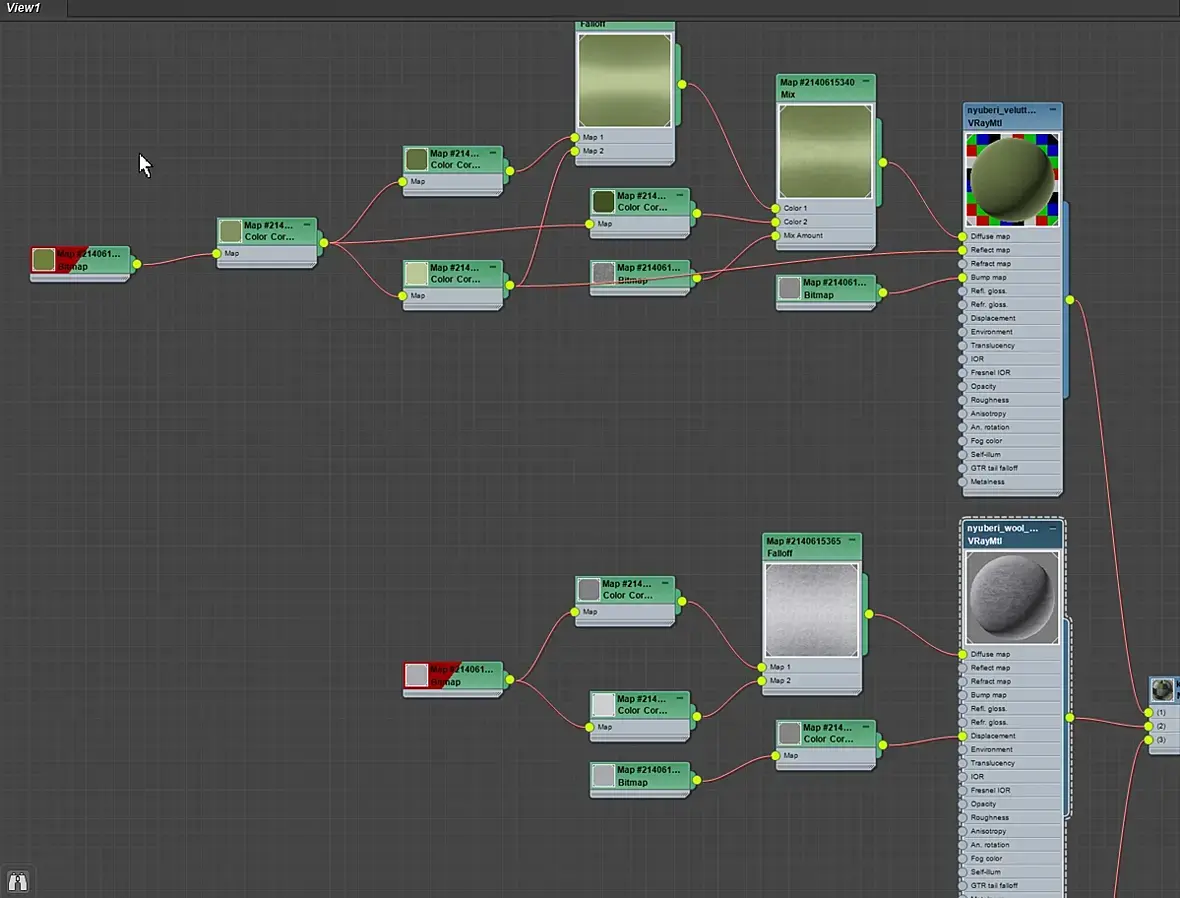This screenshot has height=898, width=1180.
Task: Click the Mix node Color 2 input socket
Action: [x=776, y=221]
